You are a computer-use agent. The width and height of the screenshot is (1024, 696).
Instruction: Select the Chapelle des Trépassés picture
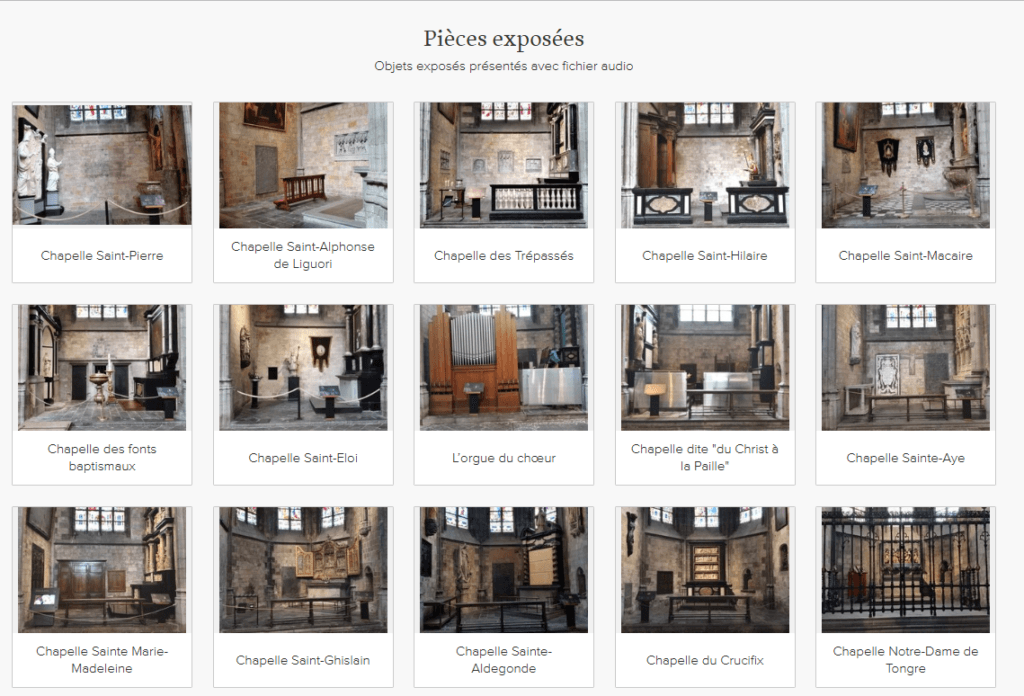(x=504, y=165)
